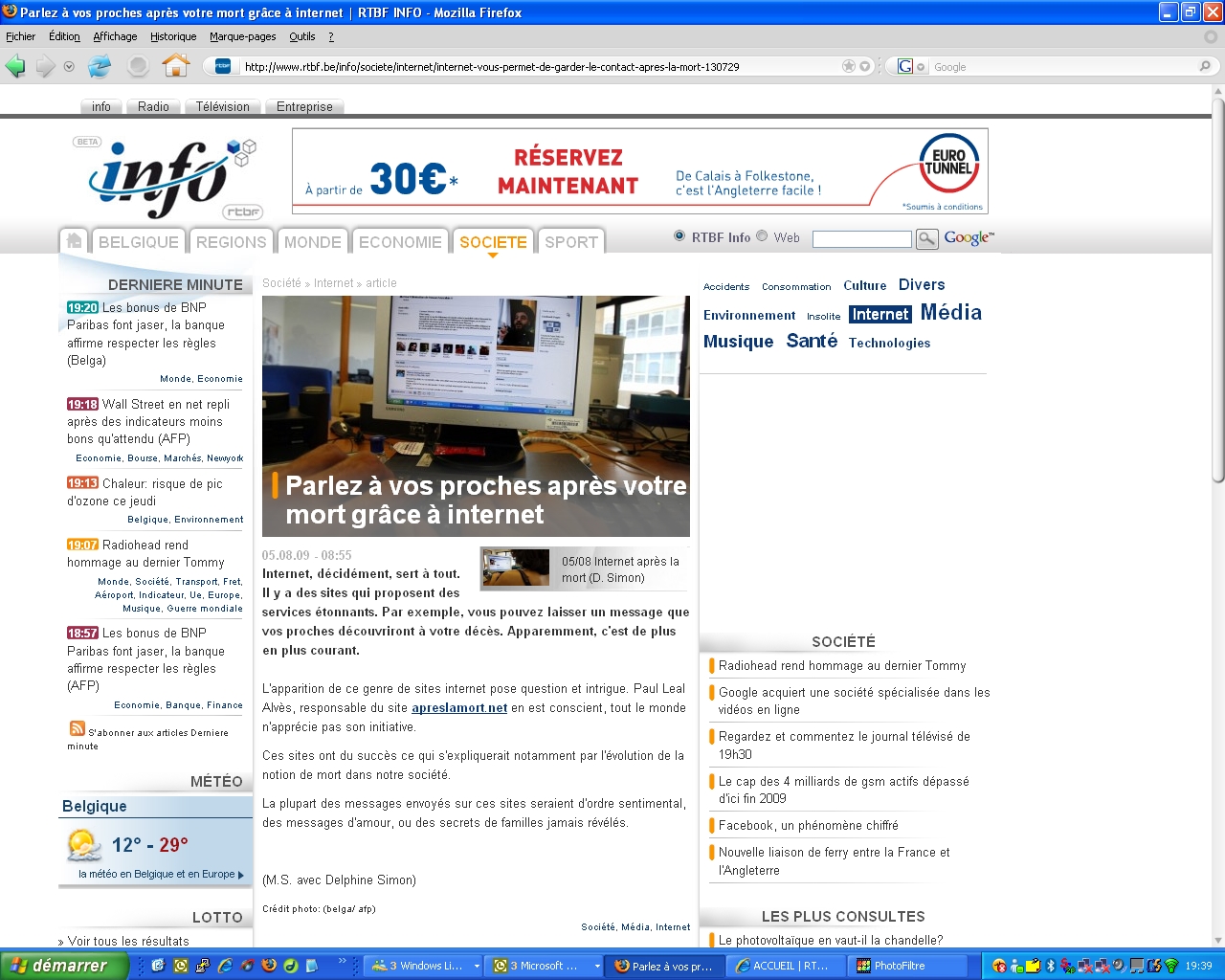Screen dimensions: 1225x980
Task: Open the back/forward history dropdown
Action: 69,67
